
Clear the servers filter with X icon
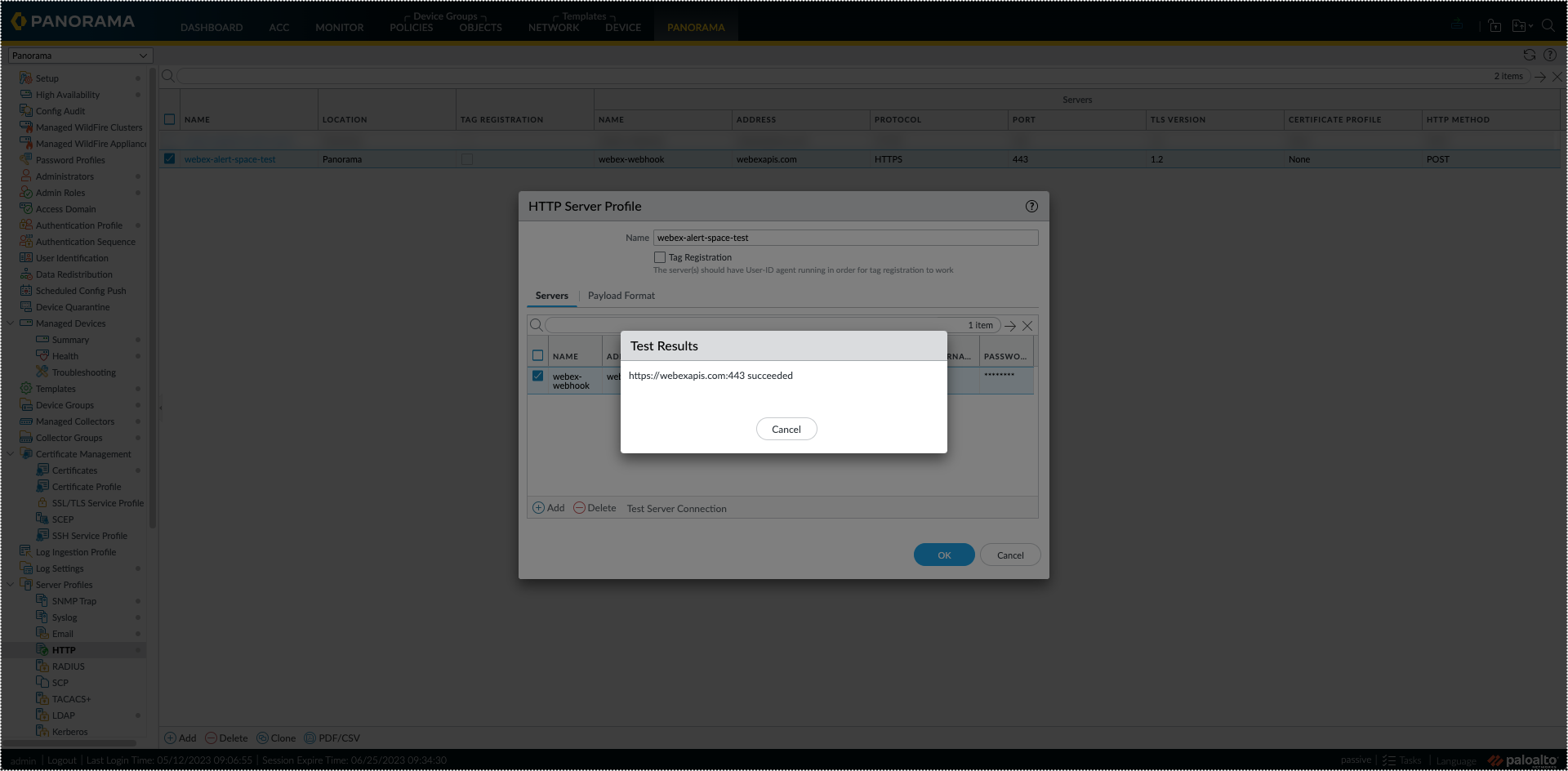tap(1027, 326)
